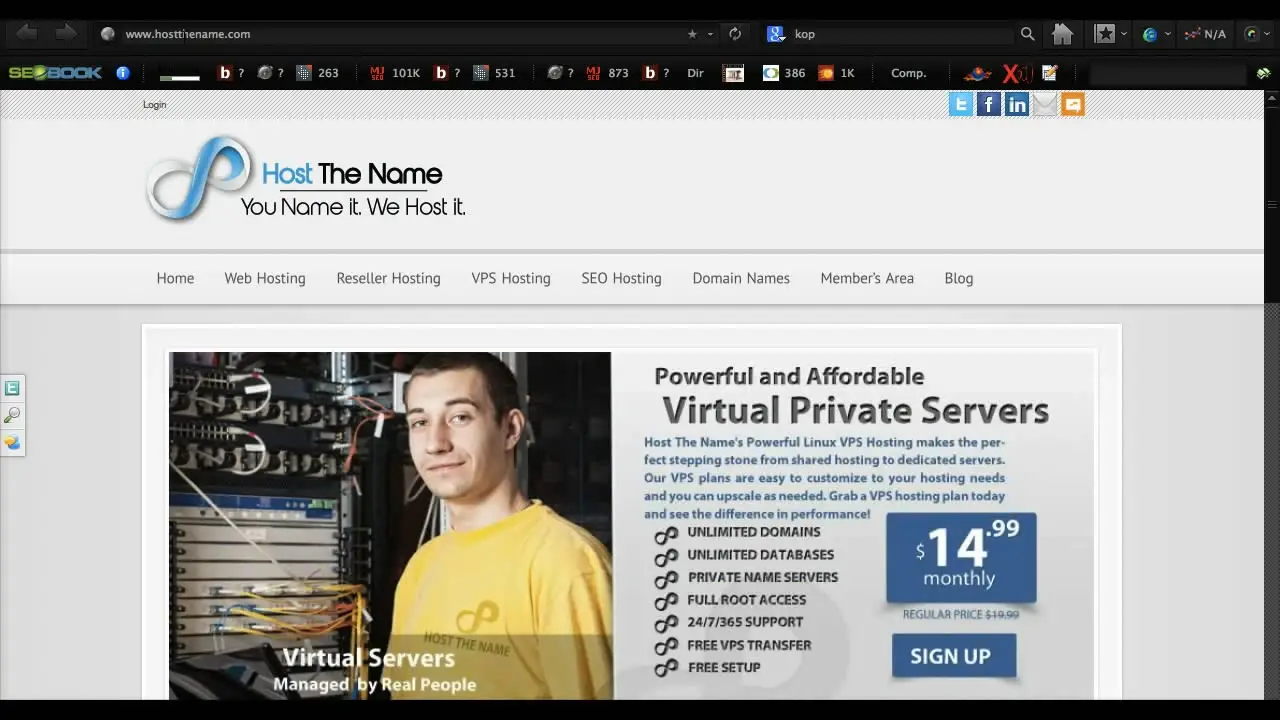Open the Google search engine selector
This screenshot has width=1280, height=720.
click(x=775, y=34)
